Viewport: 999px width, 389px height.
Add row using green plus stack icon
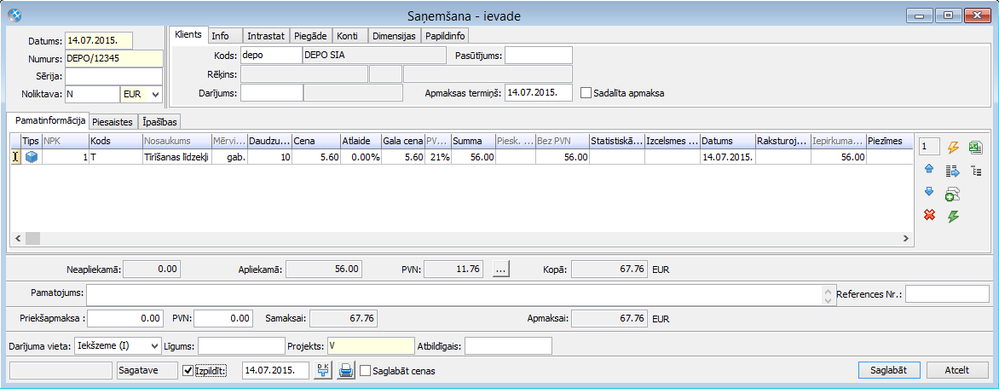[953, 193]
